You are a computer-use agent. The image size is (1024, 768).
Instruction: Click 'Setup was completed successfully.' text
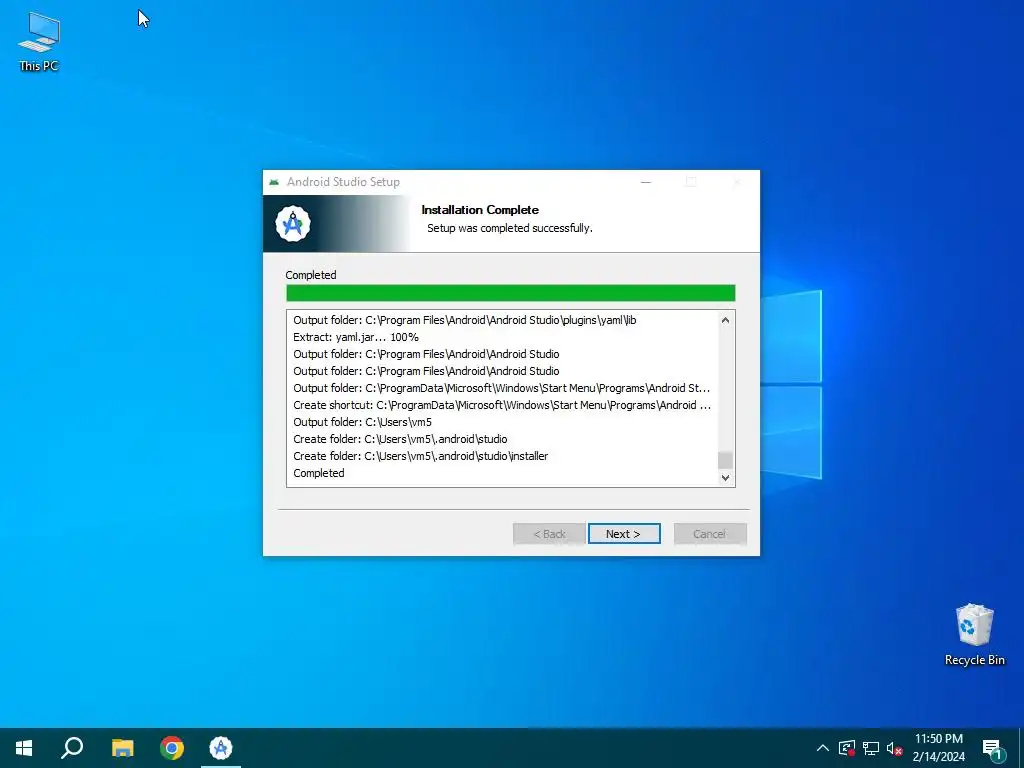coord(509,228)
